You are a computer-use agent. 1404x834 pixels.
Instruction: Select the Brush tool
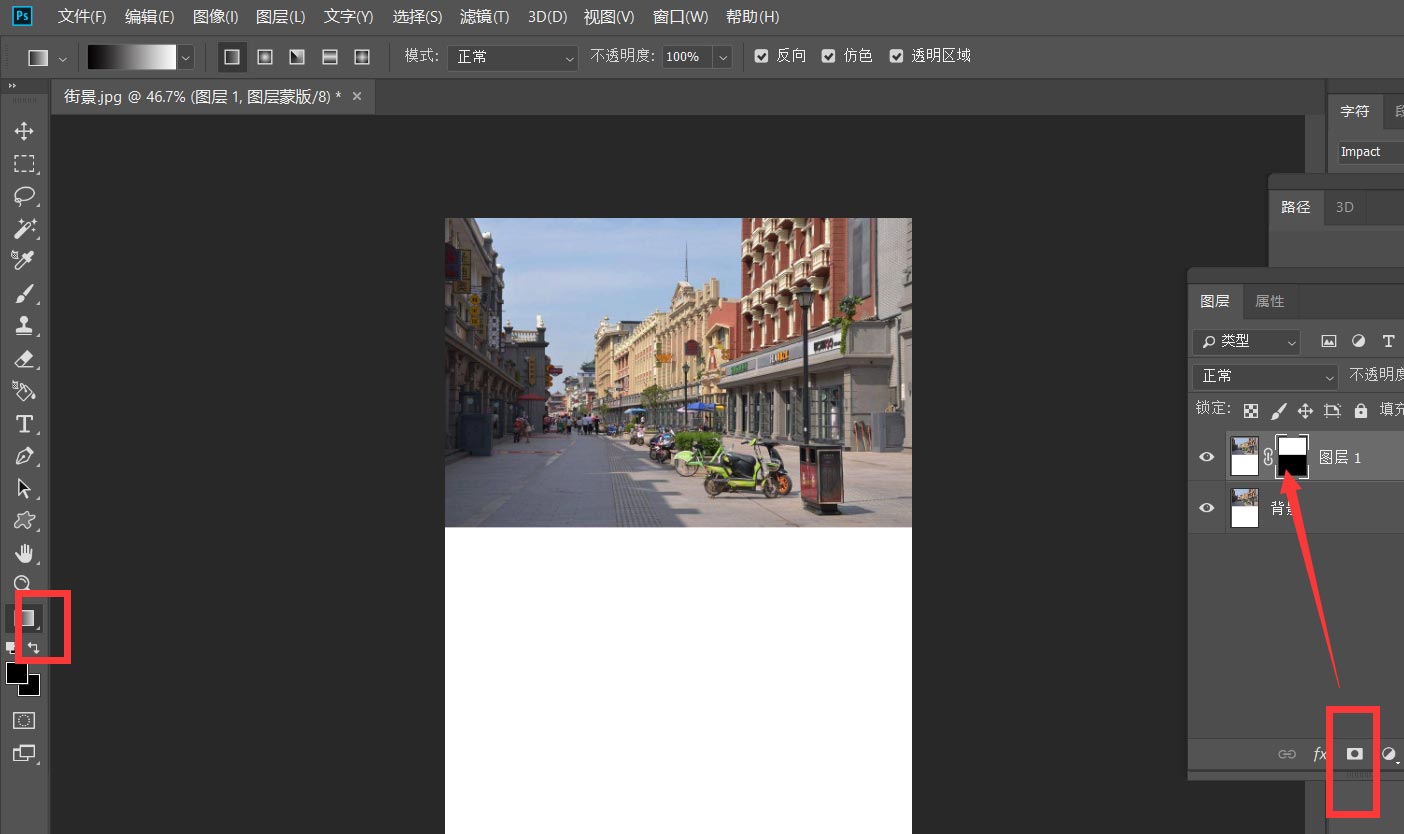coord(24,293)
